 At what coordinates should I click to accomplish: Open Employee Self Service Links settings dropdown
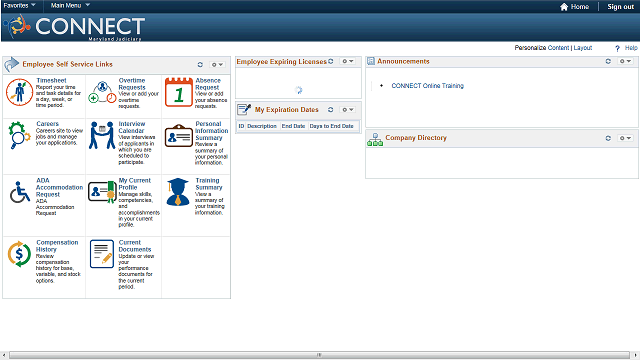pyautogui.click(x=217, y=64)
